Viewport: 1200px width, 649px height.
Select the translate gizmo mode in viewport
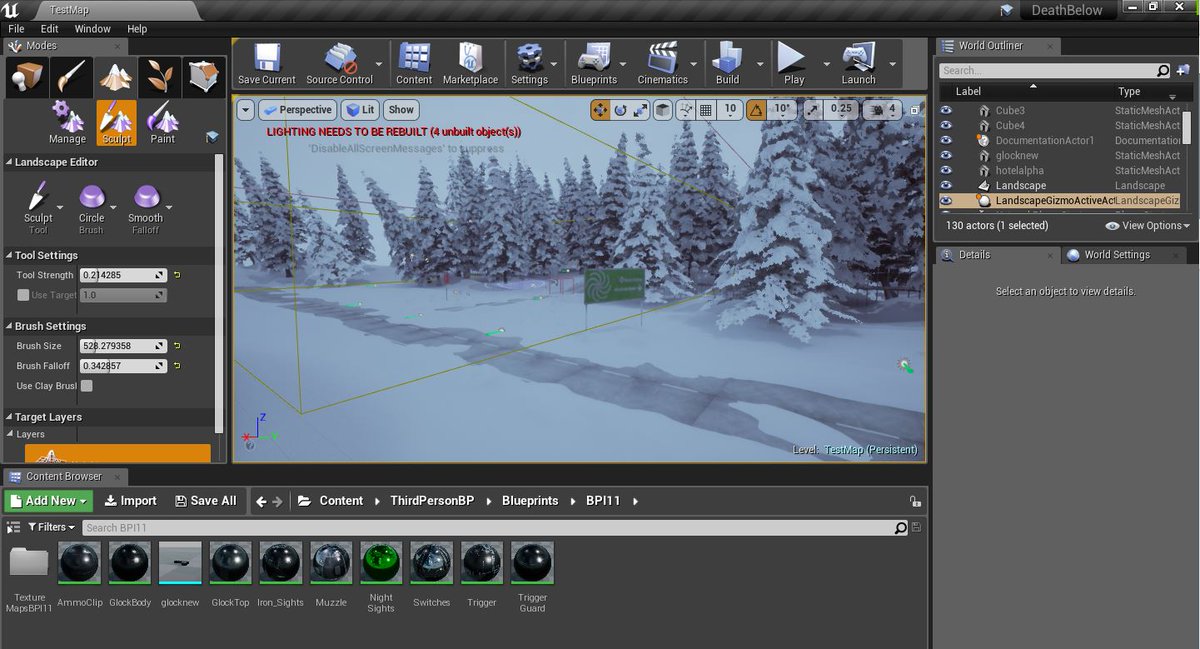pos(601,110)
